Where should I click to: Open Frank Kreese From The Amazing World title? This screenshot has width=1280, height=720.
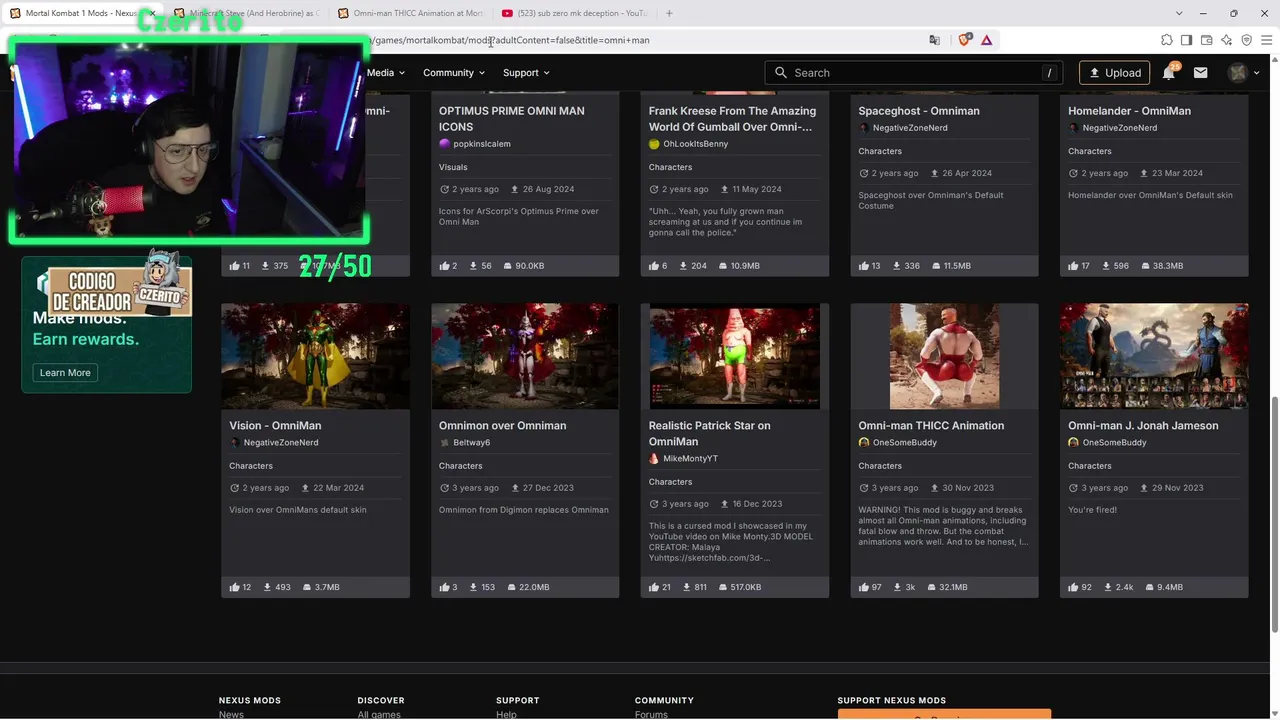[732, 119]
